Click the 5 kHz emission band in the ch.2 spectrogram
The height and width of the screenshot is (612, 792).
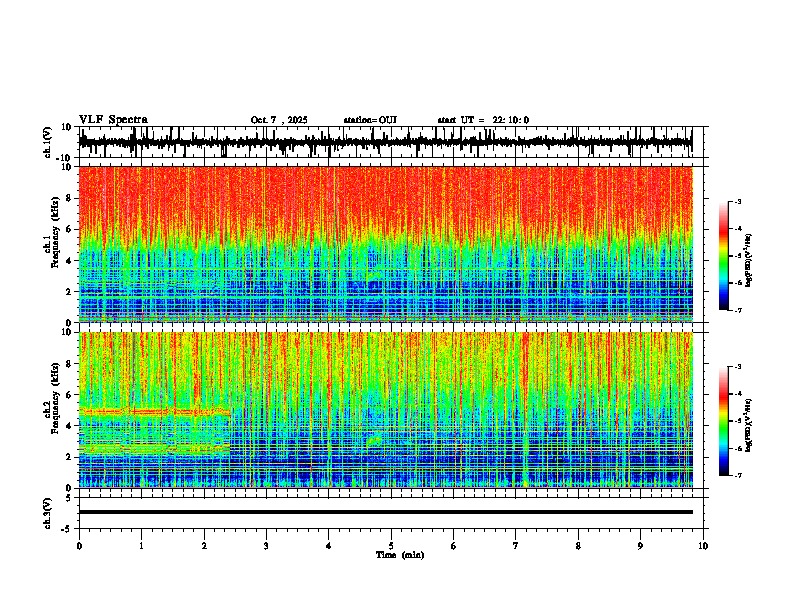(154, 412)
